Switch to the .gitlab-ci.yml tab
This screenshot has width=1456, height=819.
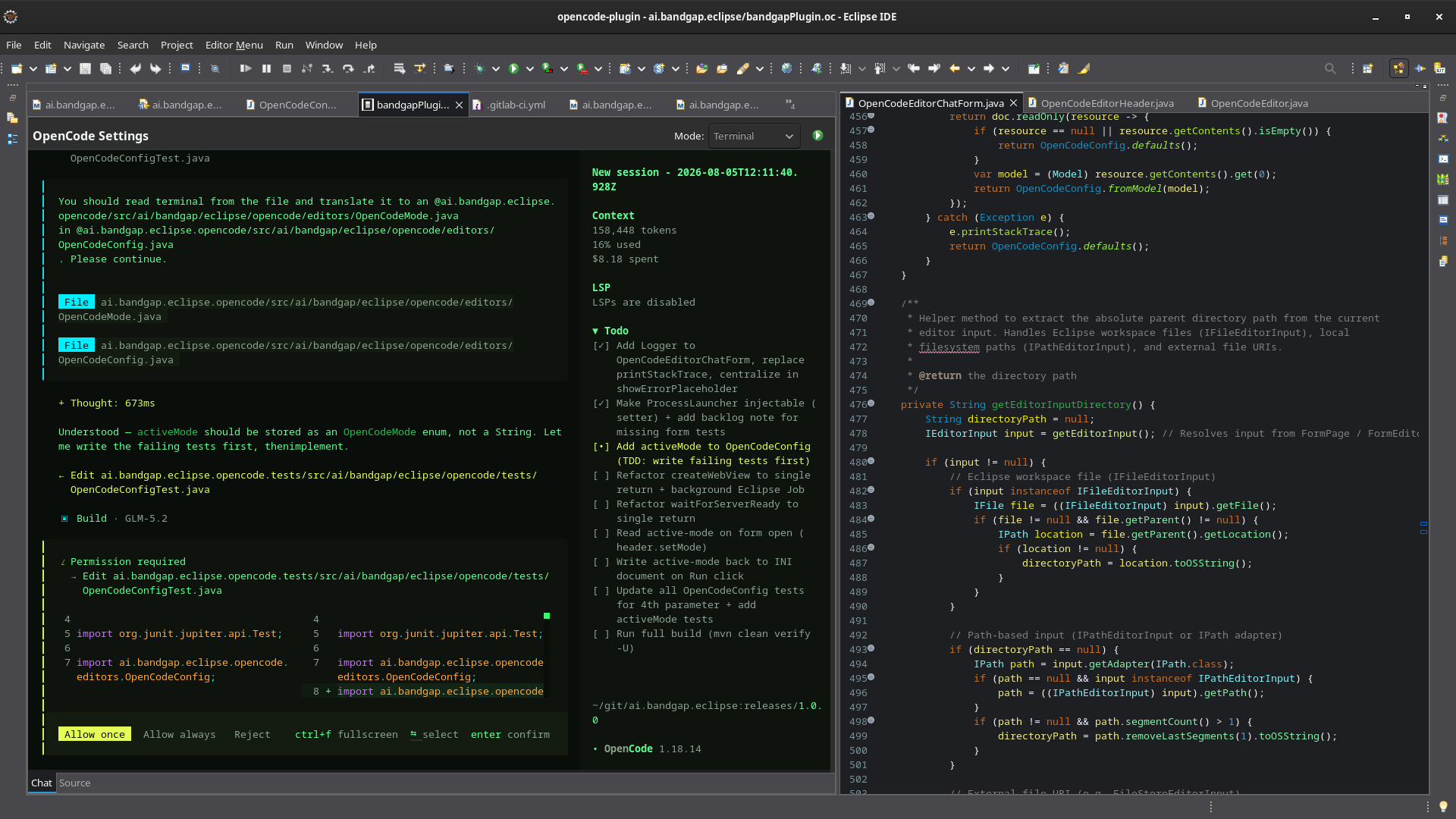click(x=509, y=105)
